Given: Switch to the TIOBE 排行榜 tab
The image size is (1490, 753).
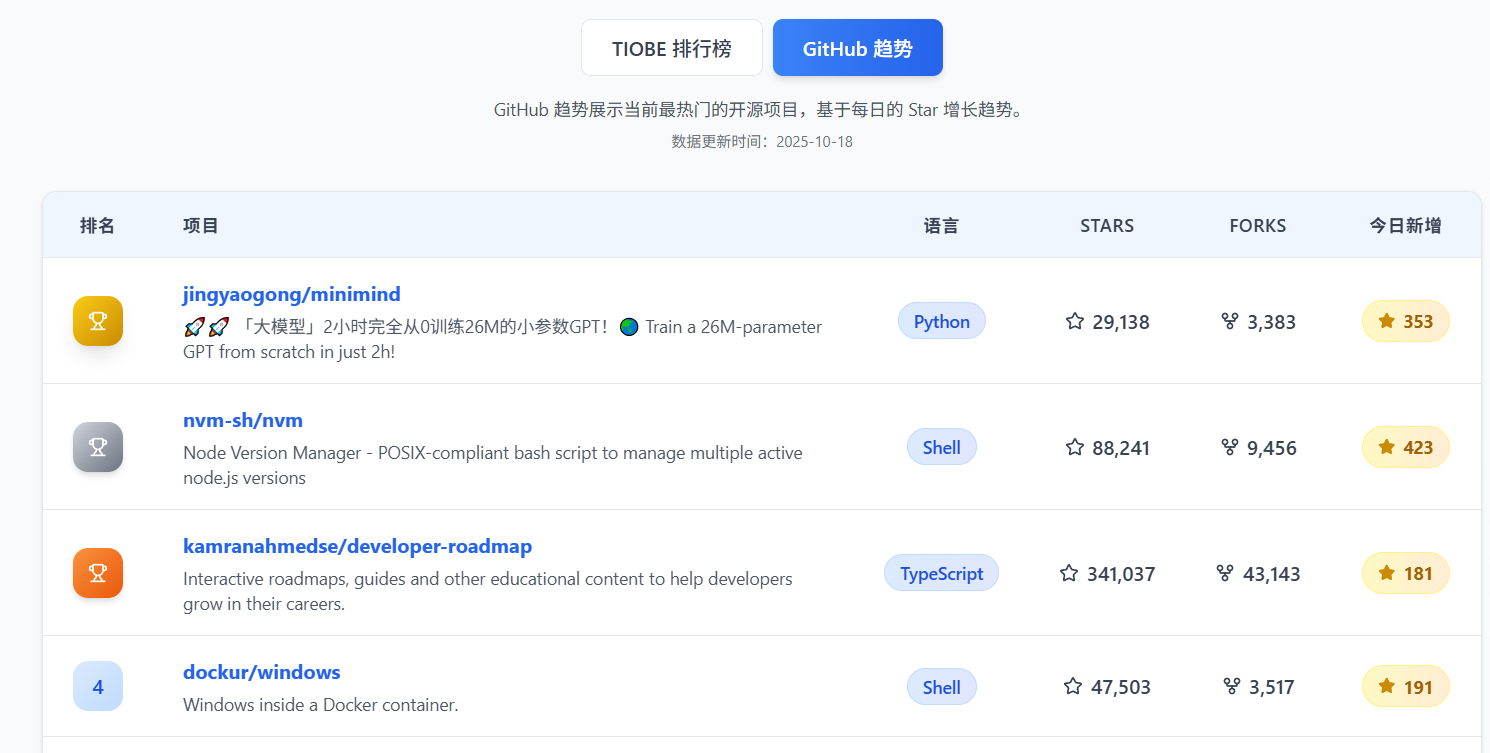Looking at the screenshot, I should coord(672,48).
